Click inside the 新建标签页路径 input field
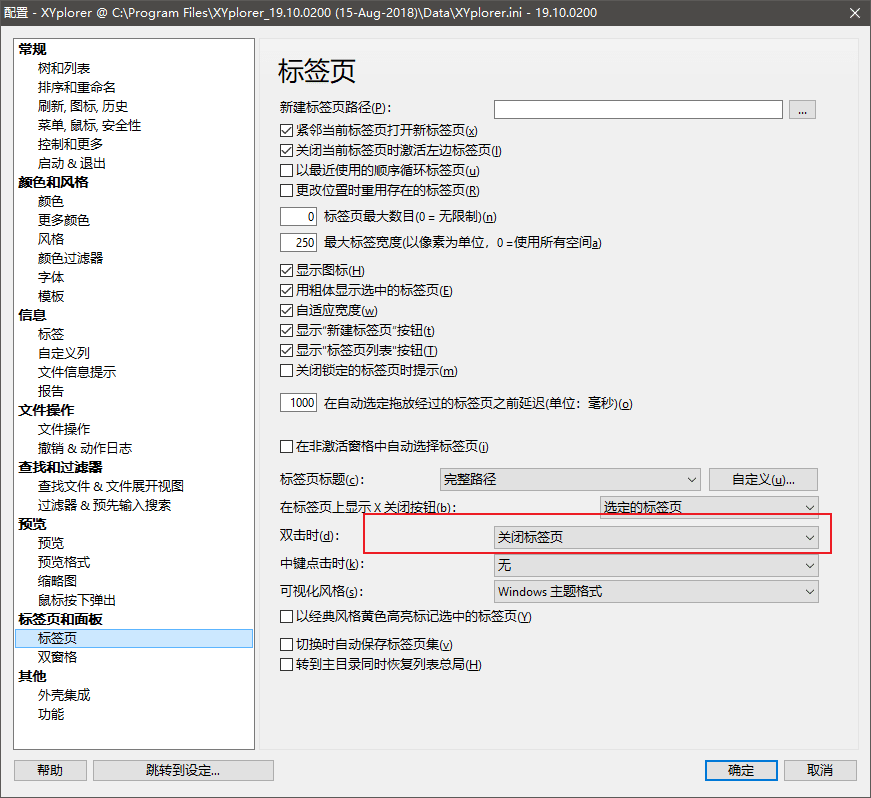The height and width of the screenshot is (798, 871). pyautogui.click(x=637, y=109)
